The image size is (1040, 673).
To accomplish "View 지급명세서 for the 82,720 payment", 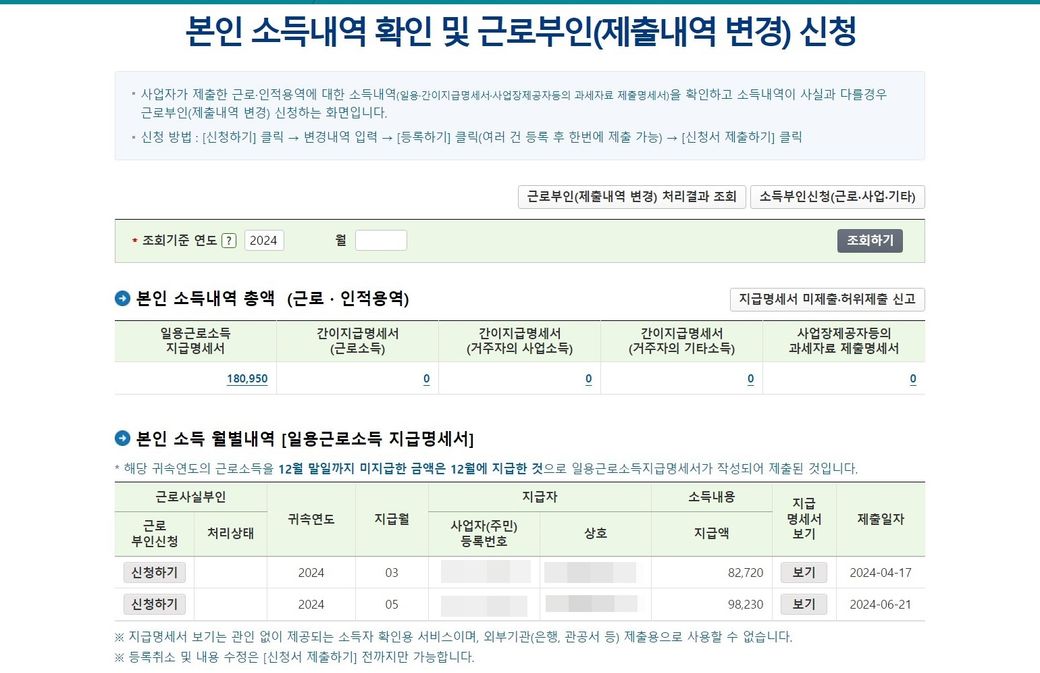I will [803, 573].
